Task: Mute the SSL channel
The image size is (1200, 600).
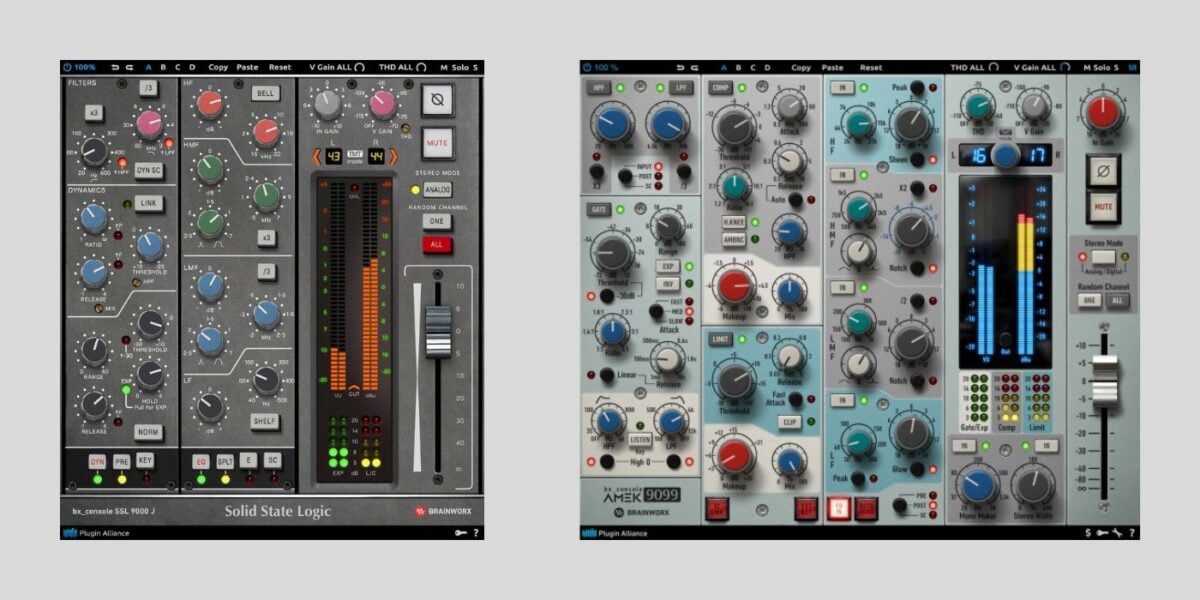Action: point(436,143)
